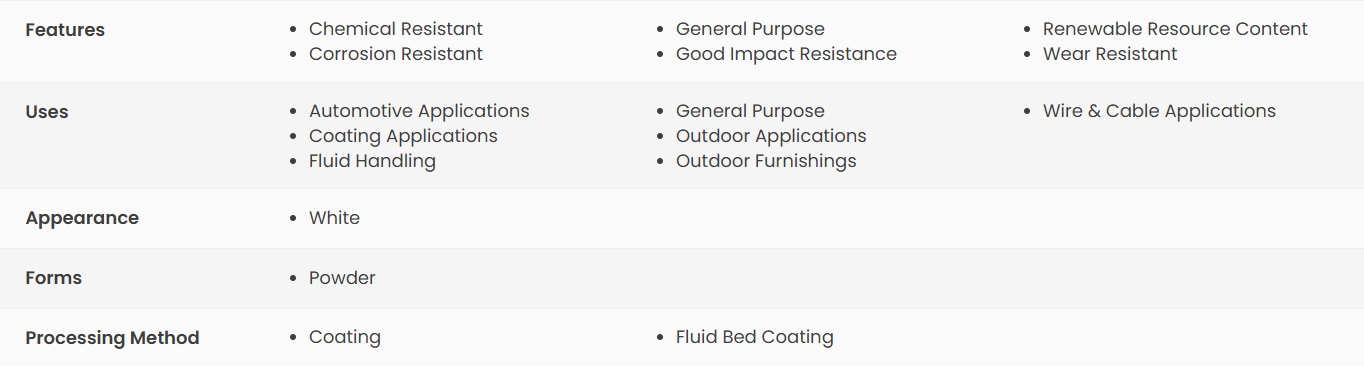
Task: Select the Wear Resistant feature
Action: [x=1110, y=54]
